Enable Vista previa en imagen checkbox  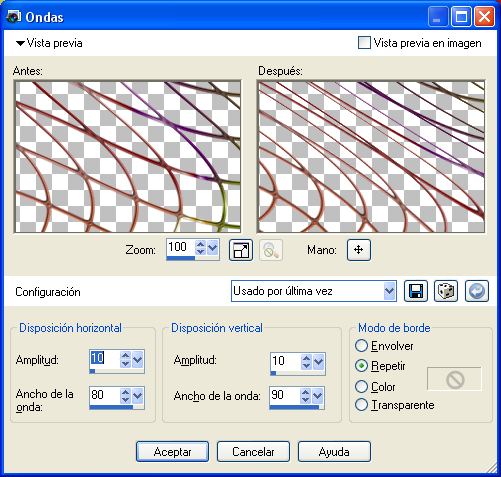[x=364, y=43]
